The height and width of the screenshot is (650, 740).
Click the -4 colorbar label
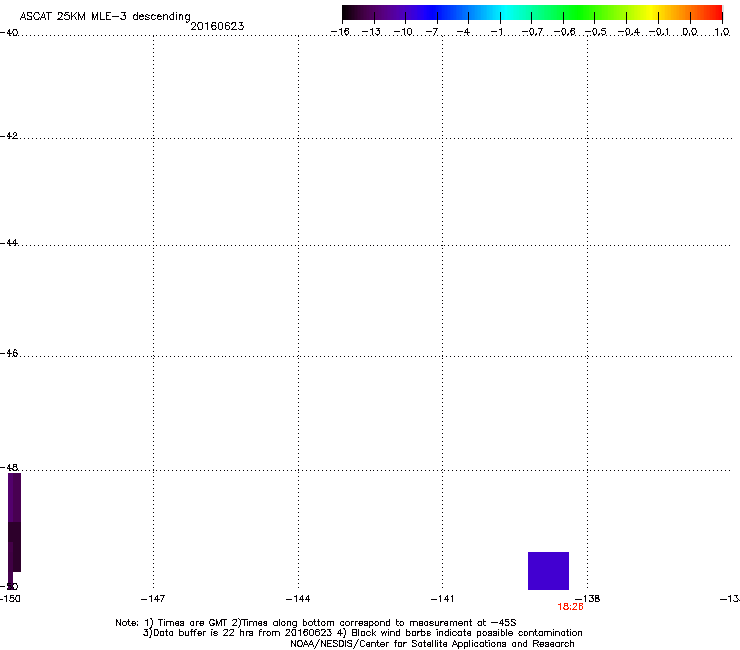(463, 32)
